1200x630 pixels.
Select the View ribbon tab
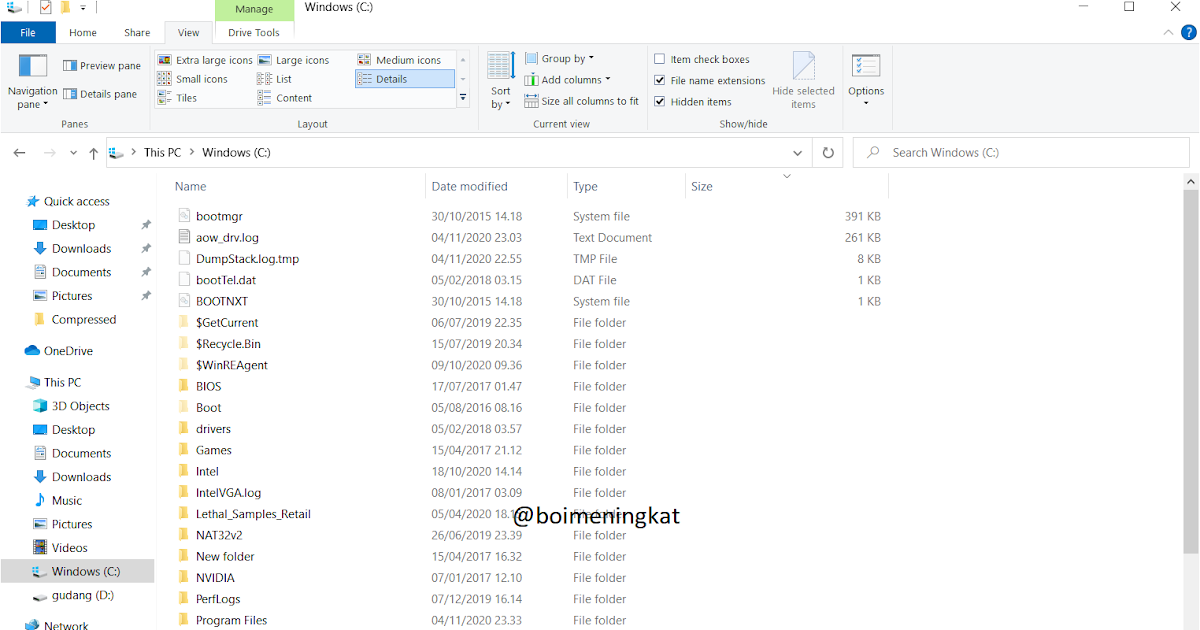pyautogui.click(x=188, y=33)
